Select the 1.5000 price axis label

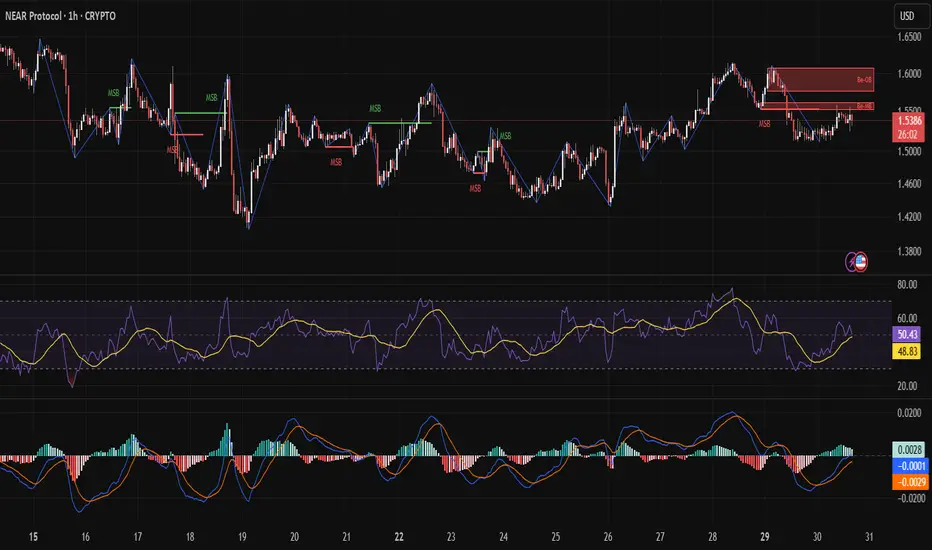pyautogui.click(x=909, y=152)
